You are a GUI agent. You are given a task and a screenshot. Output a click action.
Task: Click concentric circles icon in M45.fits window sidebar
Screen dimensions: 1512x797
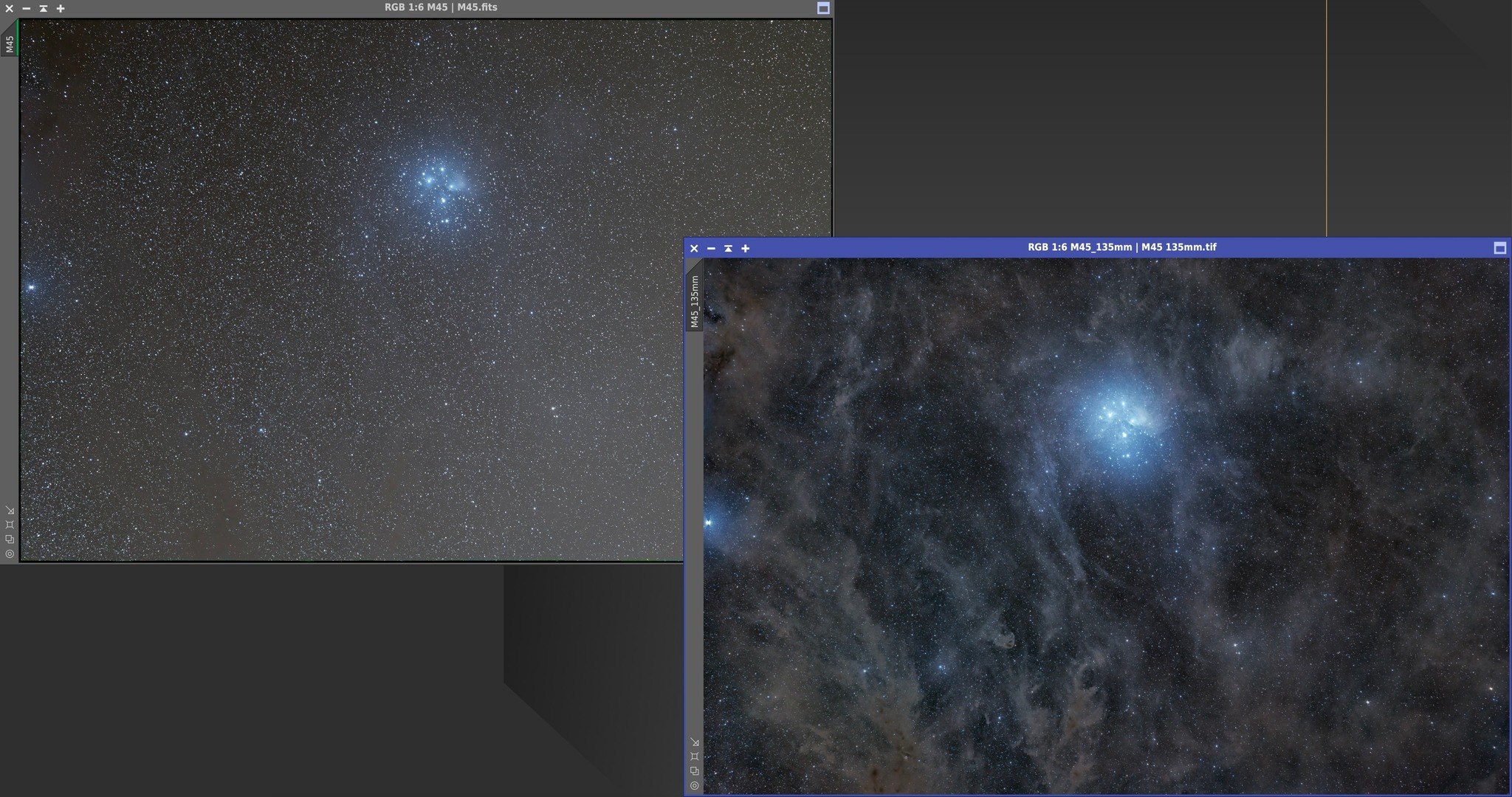(10, 553)
